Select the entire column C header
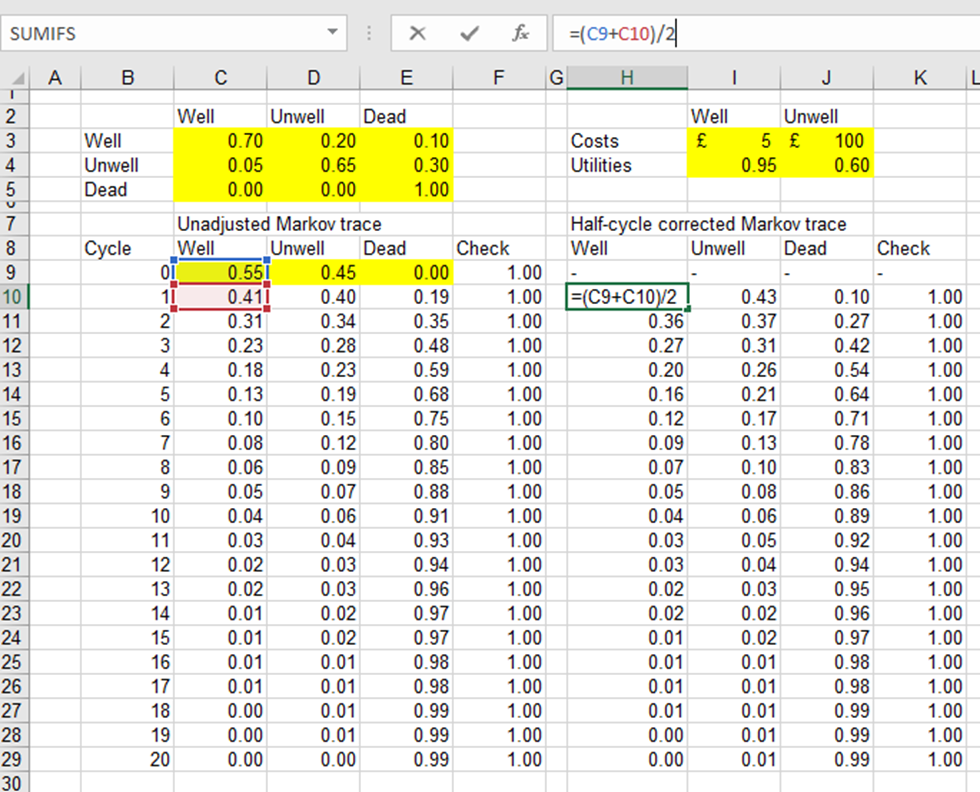Viewport: 980px width, 792px height. tap(220, 76)
